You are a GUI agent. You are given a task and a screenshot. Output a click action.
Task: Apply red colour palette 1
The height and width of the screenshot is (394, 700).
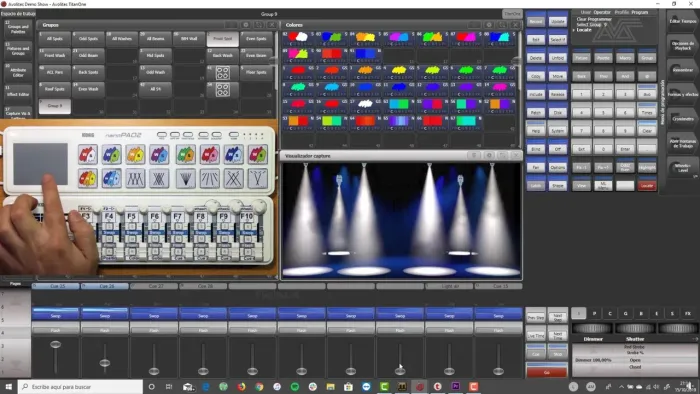[298, 72]
